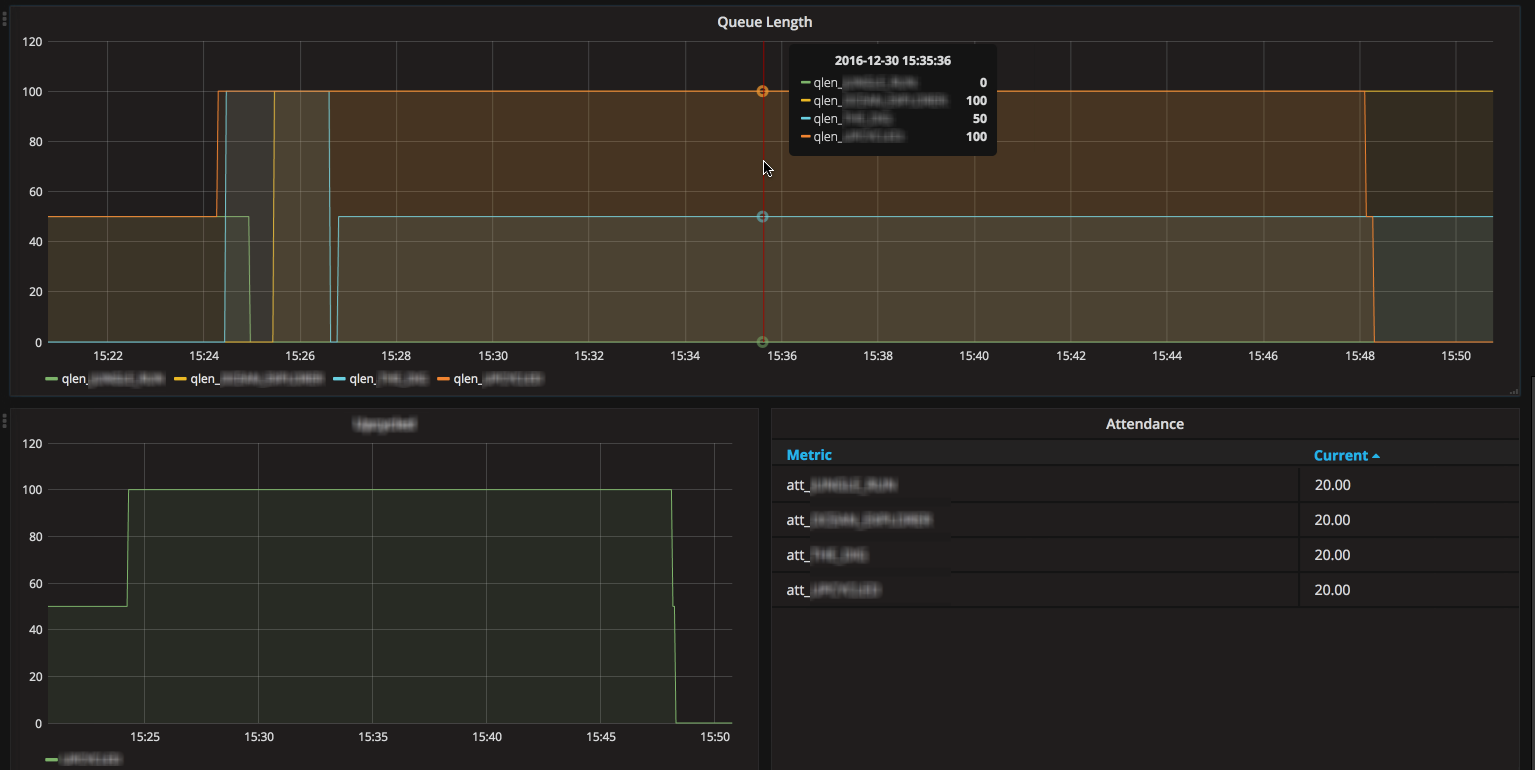Viewport: 1535px width, 770px height.
Task: Click the 15:50 label on Queue Length axis
Action: [1455, 356]
